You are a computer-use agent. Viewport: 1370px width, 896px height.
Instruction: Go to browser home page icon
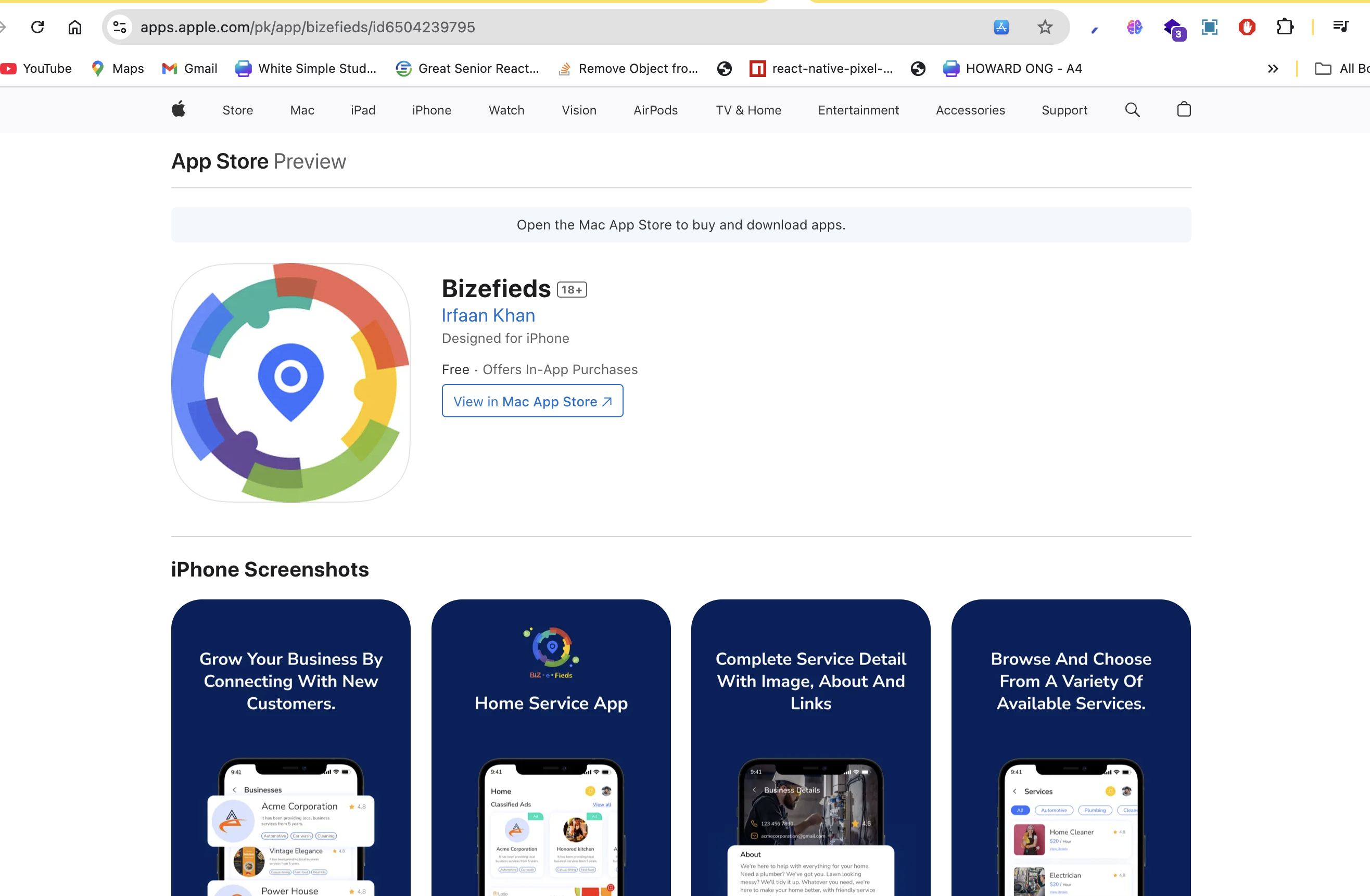pos(75,27)
